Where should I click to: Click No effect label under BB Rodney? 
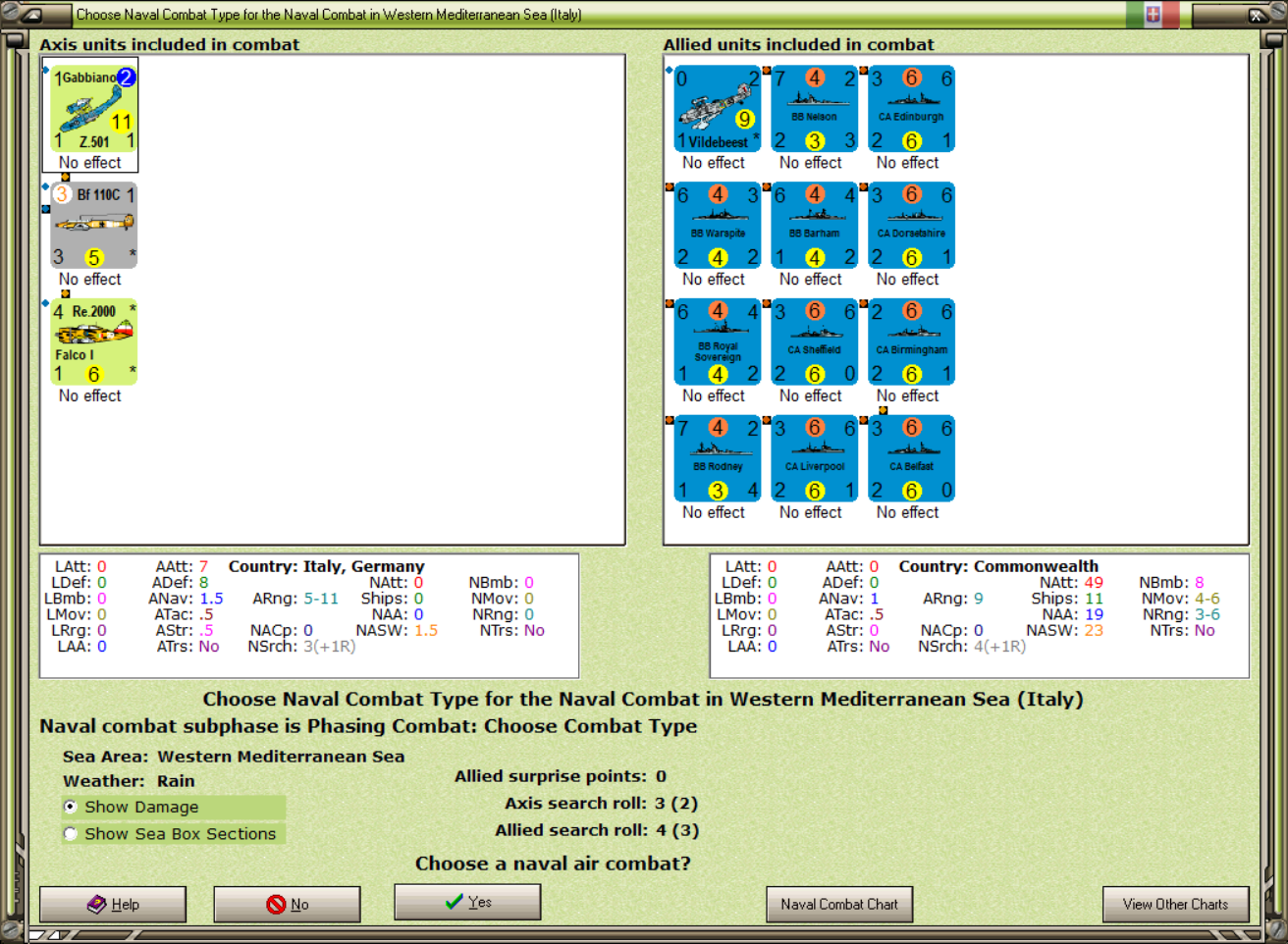pos(714,512)
